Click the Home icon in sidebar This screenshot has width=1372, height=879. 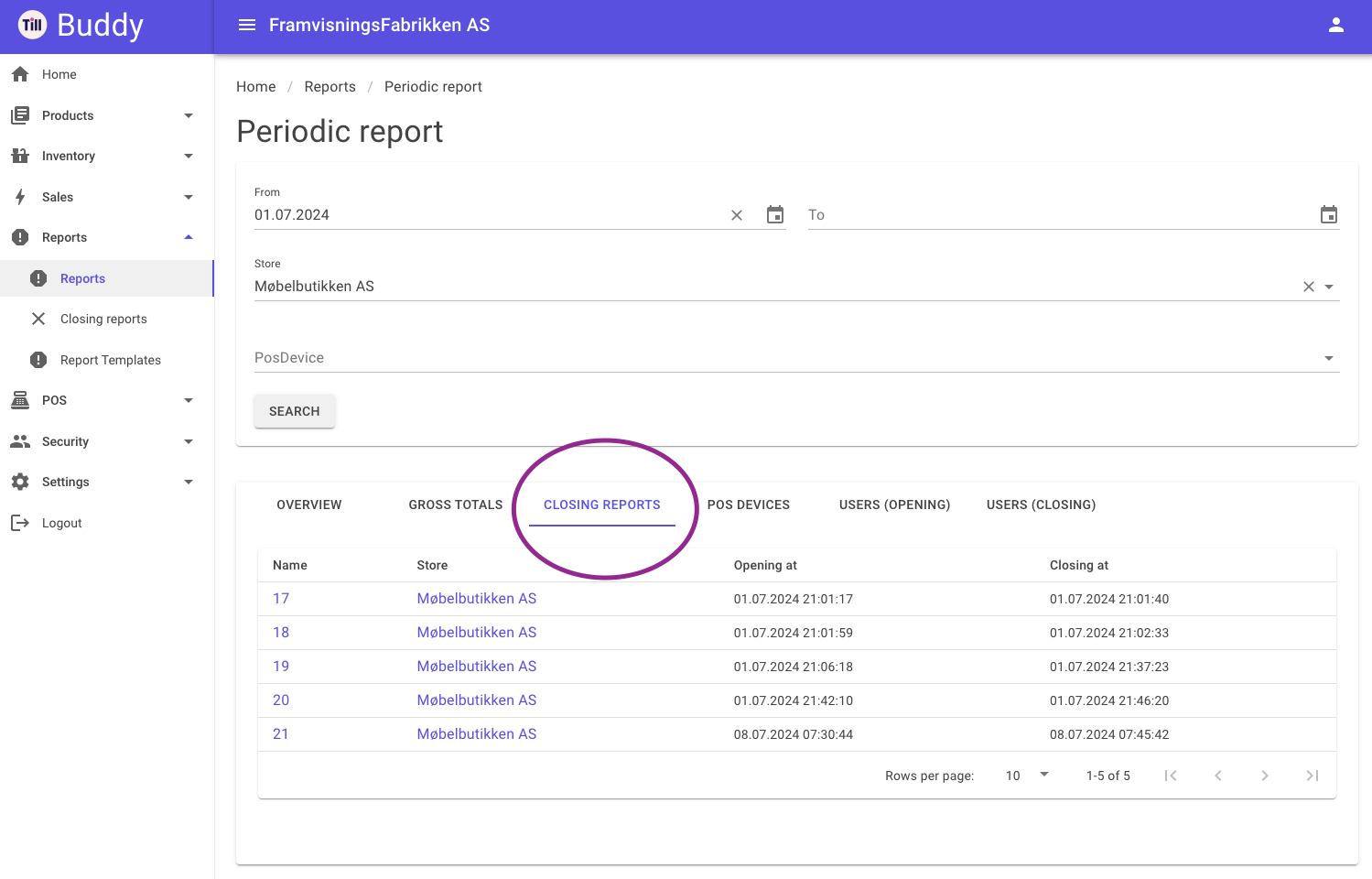coord(20,74)
